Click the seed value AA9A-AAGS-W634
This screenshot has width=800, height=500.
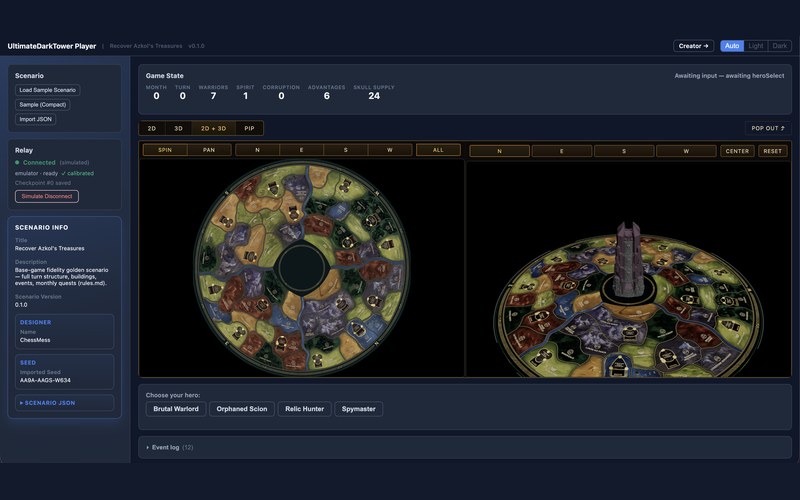(45, 380)
